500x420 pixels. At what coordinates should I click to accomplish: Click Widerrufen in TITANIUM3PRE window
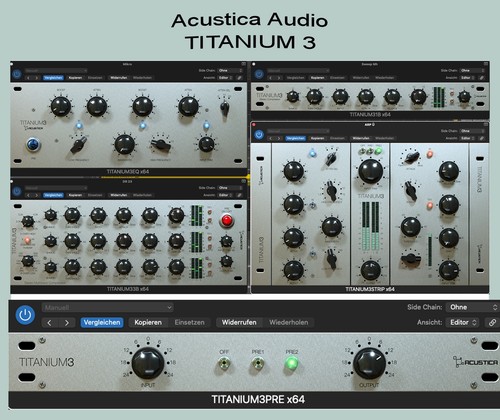click(x=239, y=322)
